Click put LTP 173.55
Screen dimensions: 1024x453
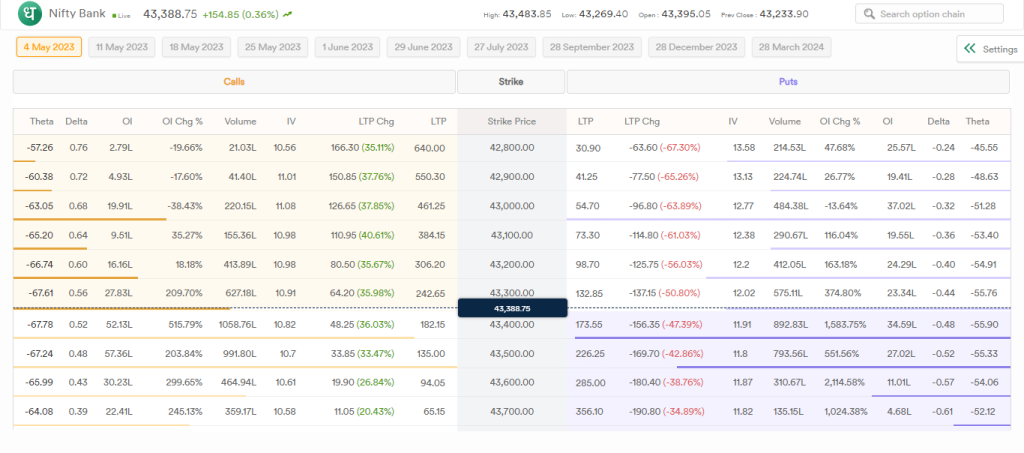pos(590,324)
